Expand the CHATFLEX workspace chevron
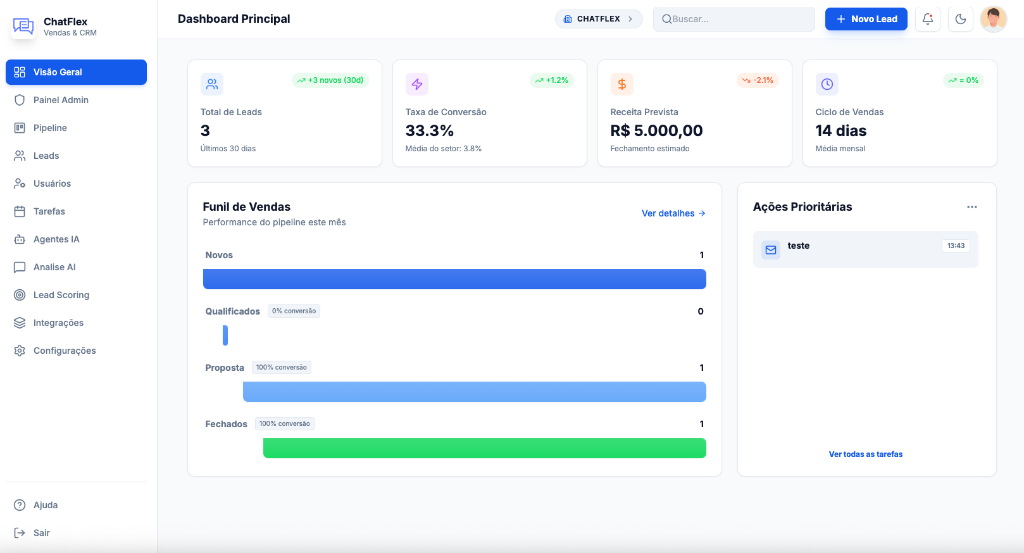This screenshot has height=553, width=1024. point(630,19)
